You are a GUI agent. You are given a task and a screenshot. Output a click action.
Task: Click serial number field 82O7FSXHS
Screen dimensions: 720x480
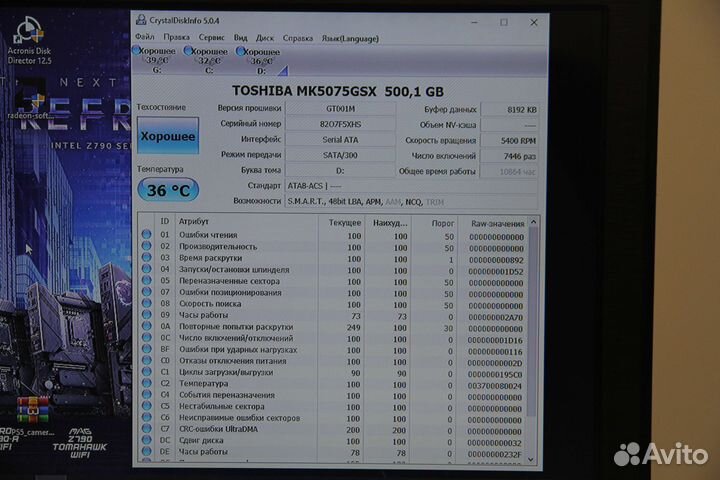pyautogui.click(x=340, y=124)
